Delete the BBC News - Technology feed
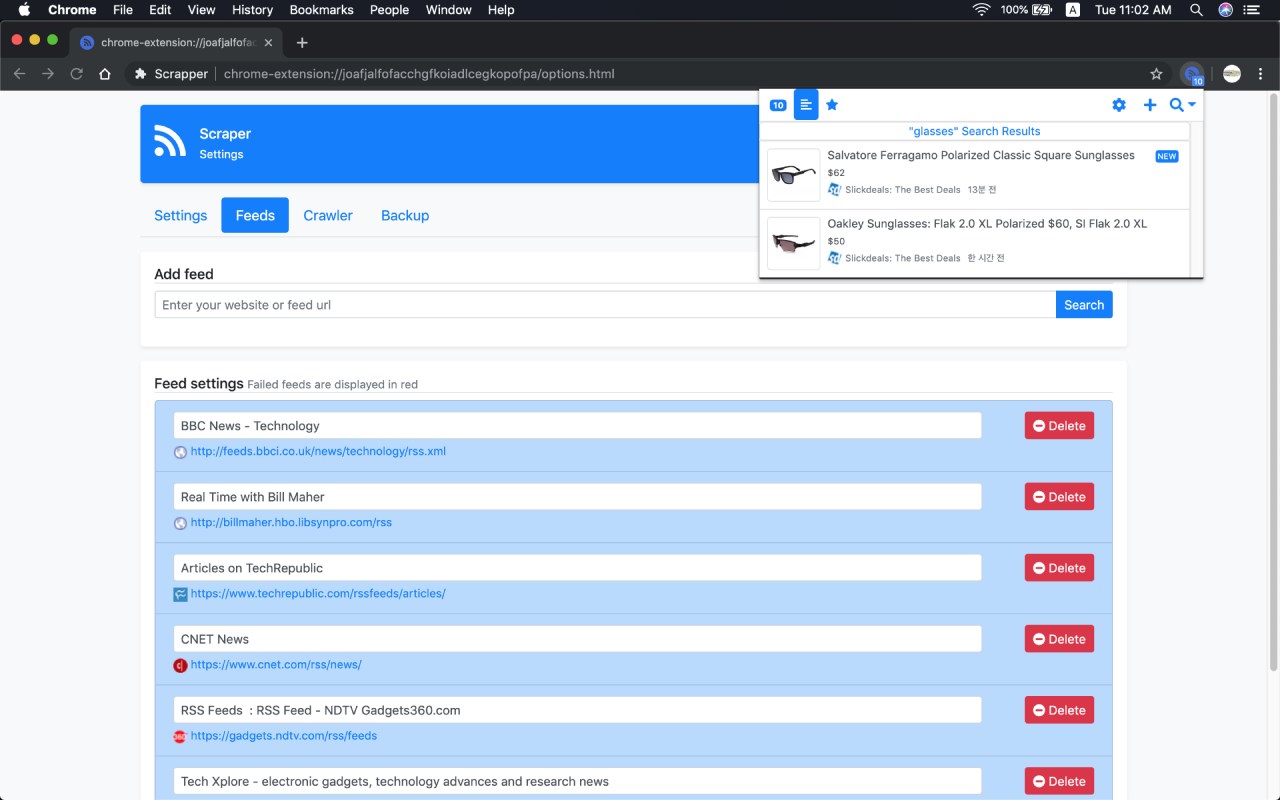Screen dimensions: 1280x800 [x=1059, y=426]
